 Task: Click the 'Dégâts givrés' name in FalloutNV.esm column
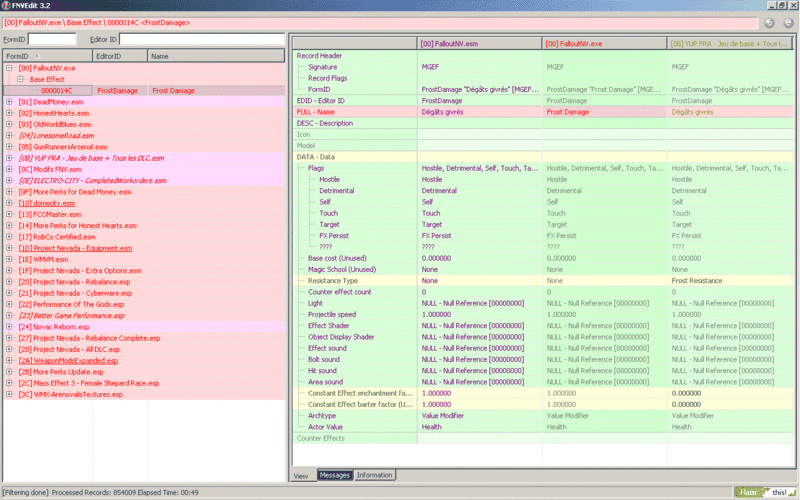pos(442,112)
